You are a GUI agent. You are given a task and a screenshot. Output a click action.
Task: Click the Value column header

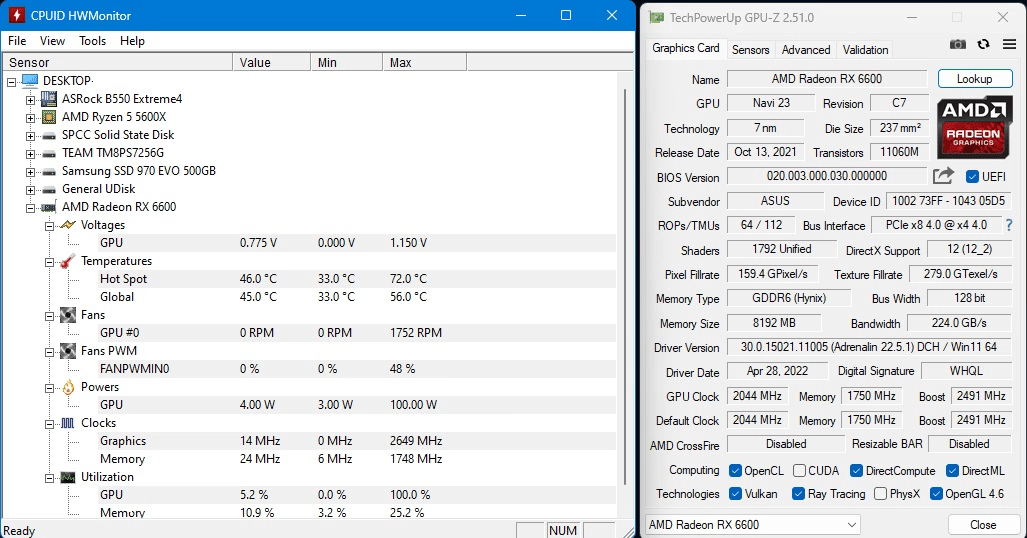272,62
